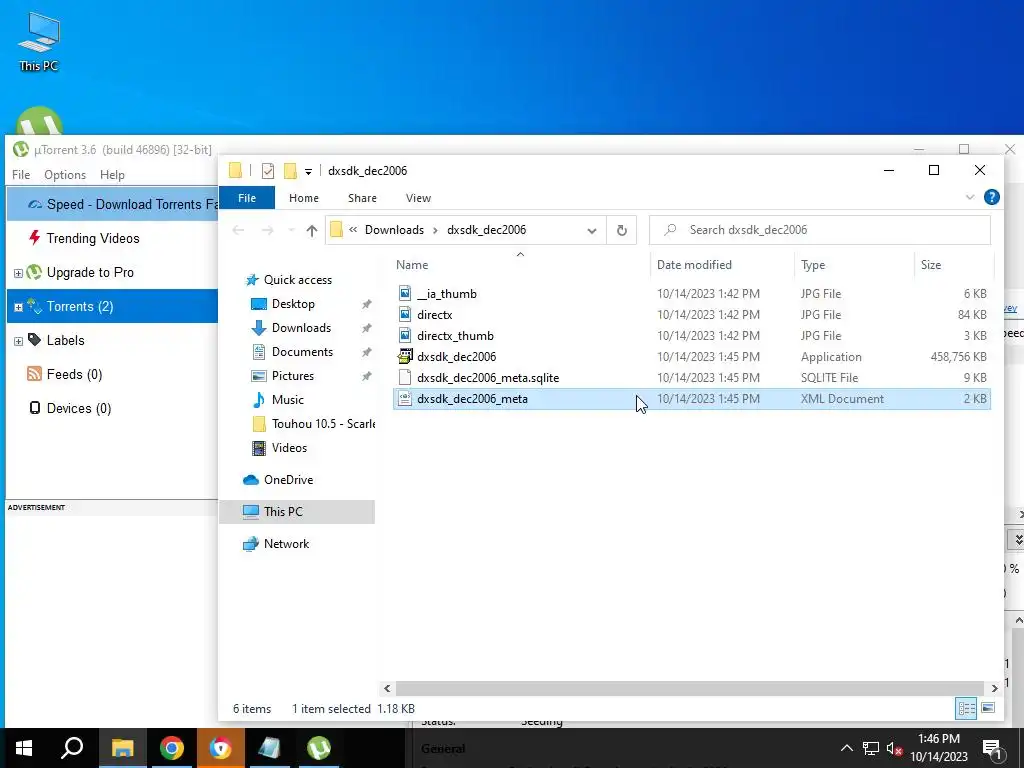The width and height of the screenshot is (1024, 768).
Task: Show hidden system tray icons
Action: [x=846, y=748]
